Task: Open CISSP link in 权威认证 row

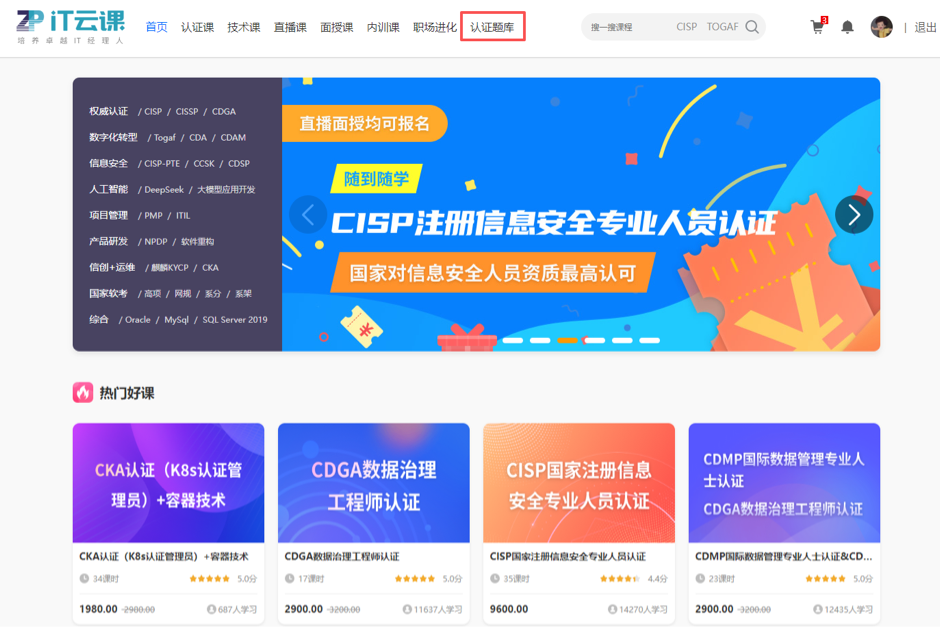Action: pos(186,111)
